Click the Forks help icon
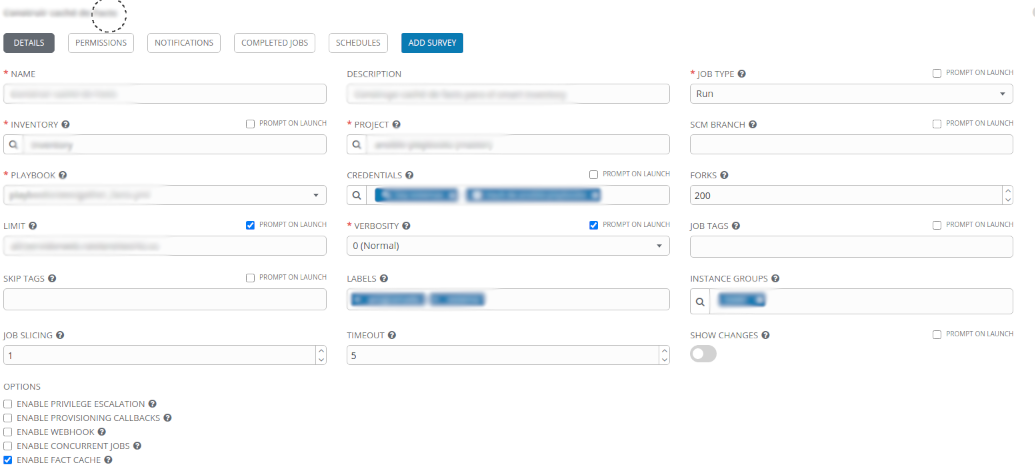This screenshot has height=466, width=1035. [724, 175]
